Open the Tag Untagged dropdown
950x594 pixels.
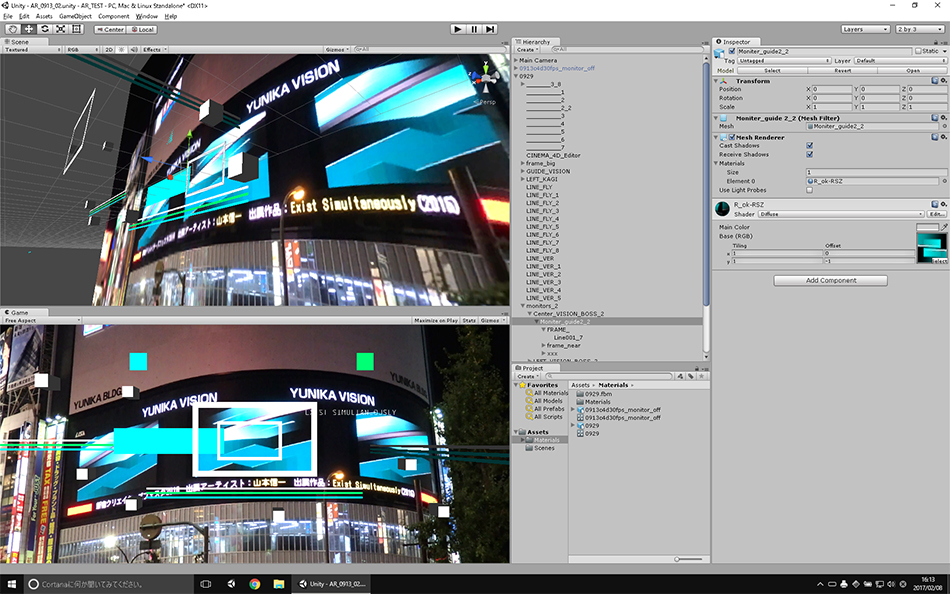coord(784,61)
